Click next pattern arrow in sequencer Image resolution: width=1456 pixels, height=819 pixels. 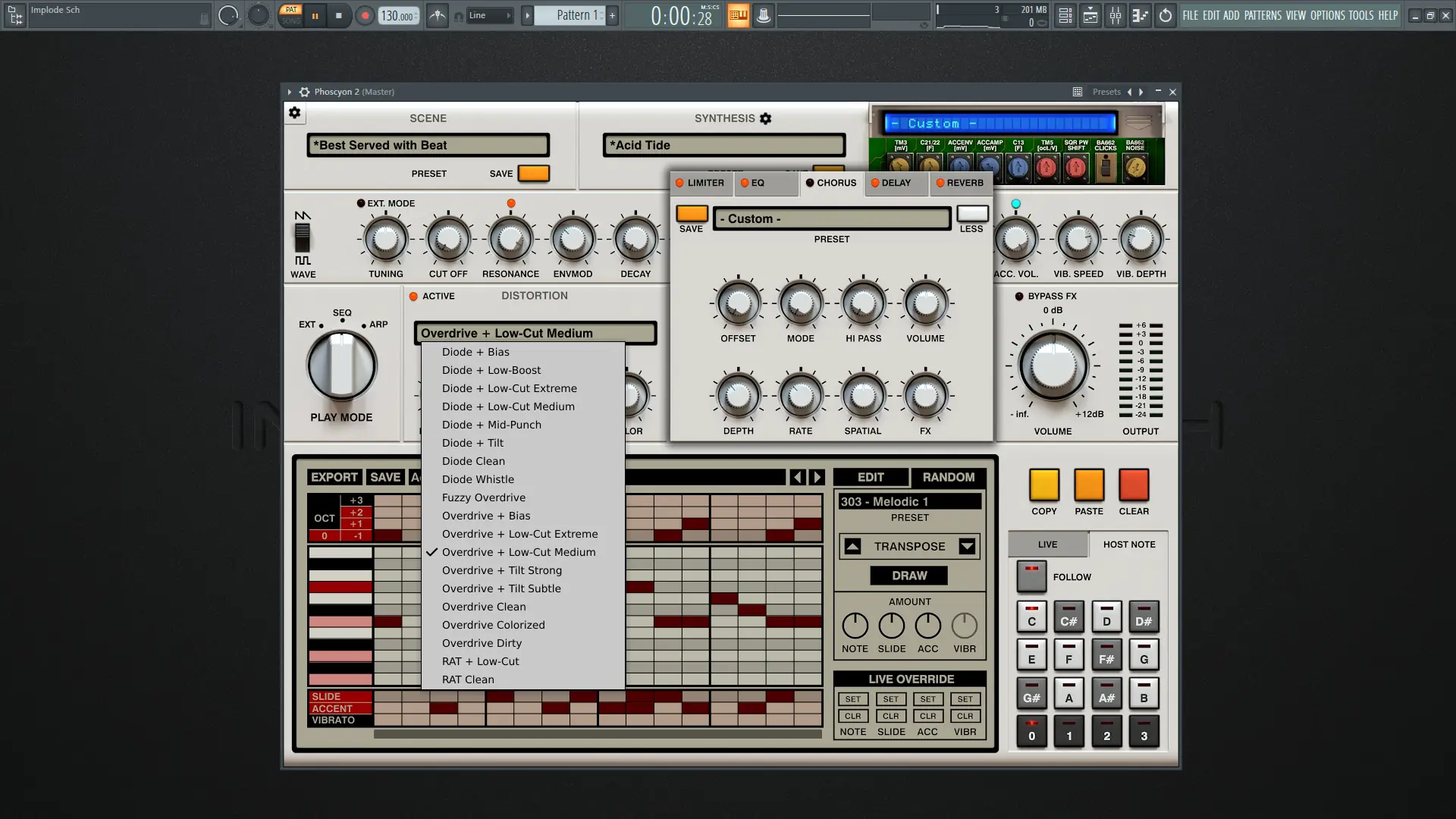(x=817, y=477)
